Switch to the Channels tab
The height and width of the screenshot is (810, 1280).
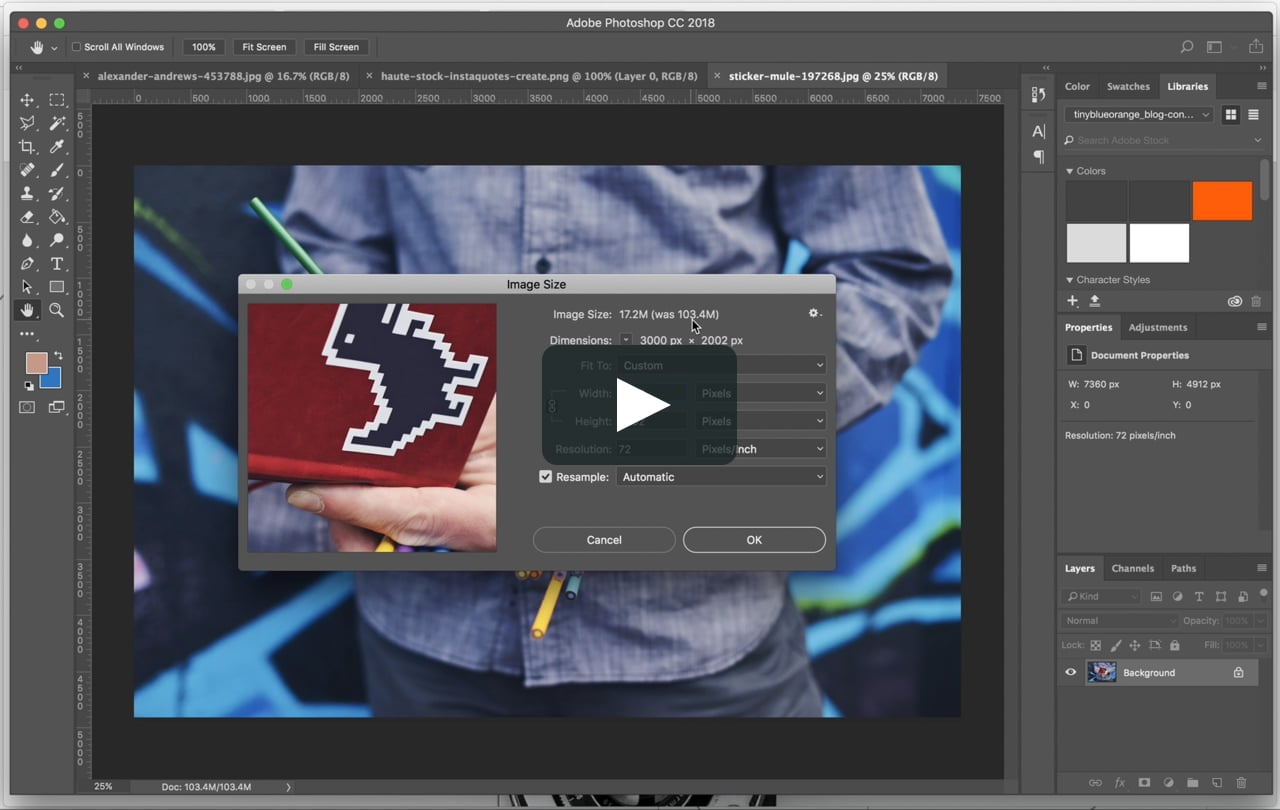[1133, 568]
